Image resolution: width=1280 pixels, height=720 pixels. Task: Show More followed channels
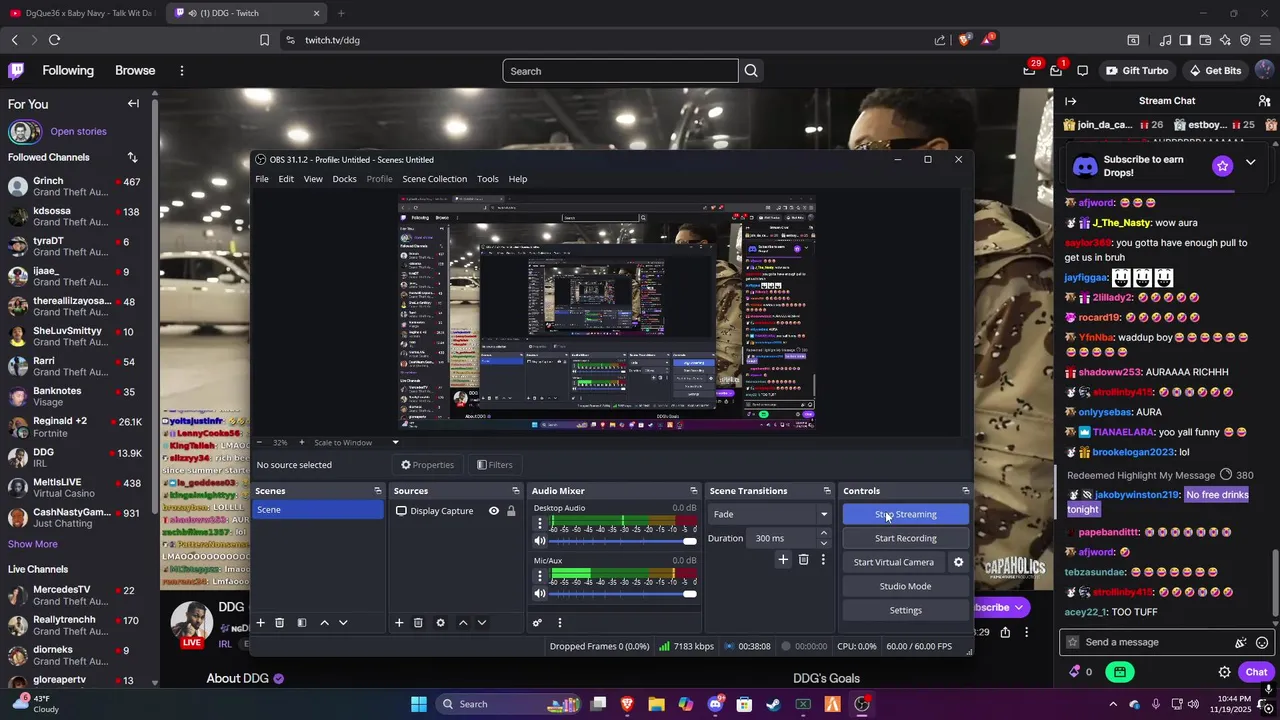point(33,544)
